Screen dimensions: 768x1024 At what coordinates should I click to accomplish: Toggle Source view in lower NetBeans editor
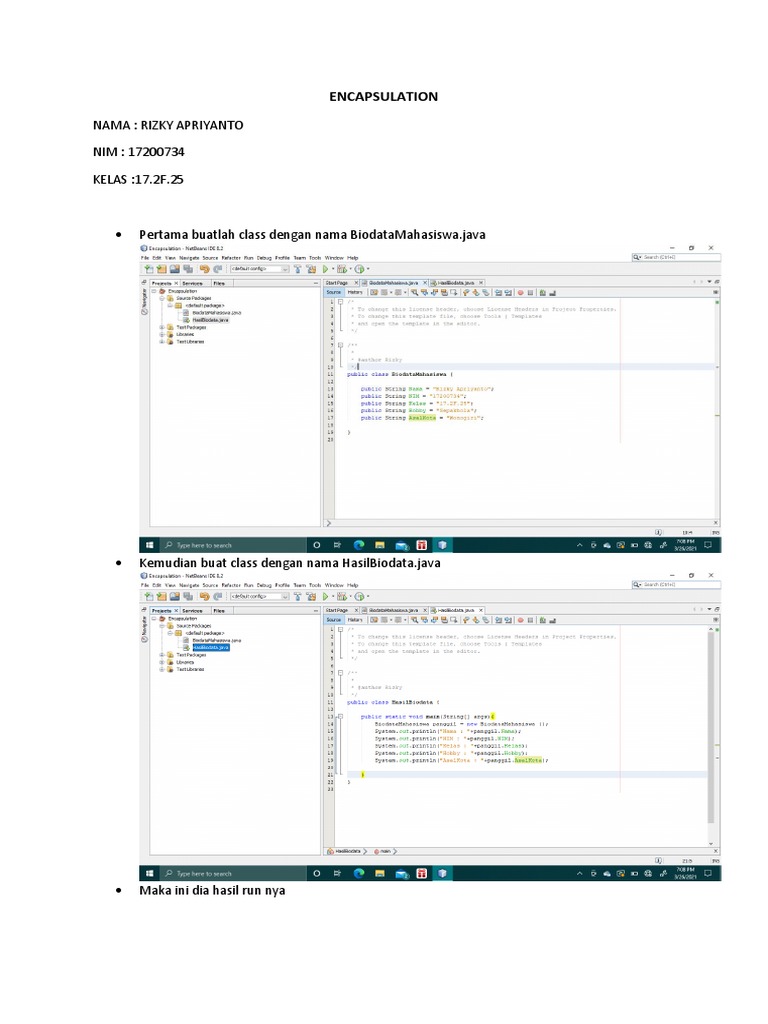334,619
